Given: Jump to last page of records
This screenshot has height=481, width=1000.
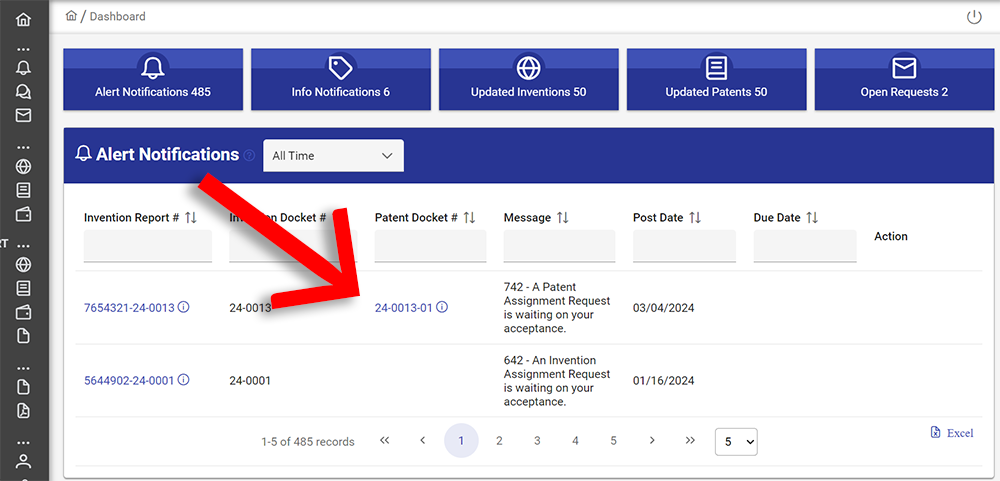Looking at the screenshot, I should (x=690, y=441).
